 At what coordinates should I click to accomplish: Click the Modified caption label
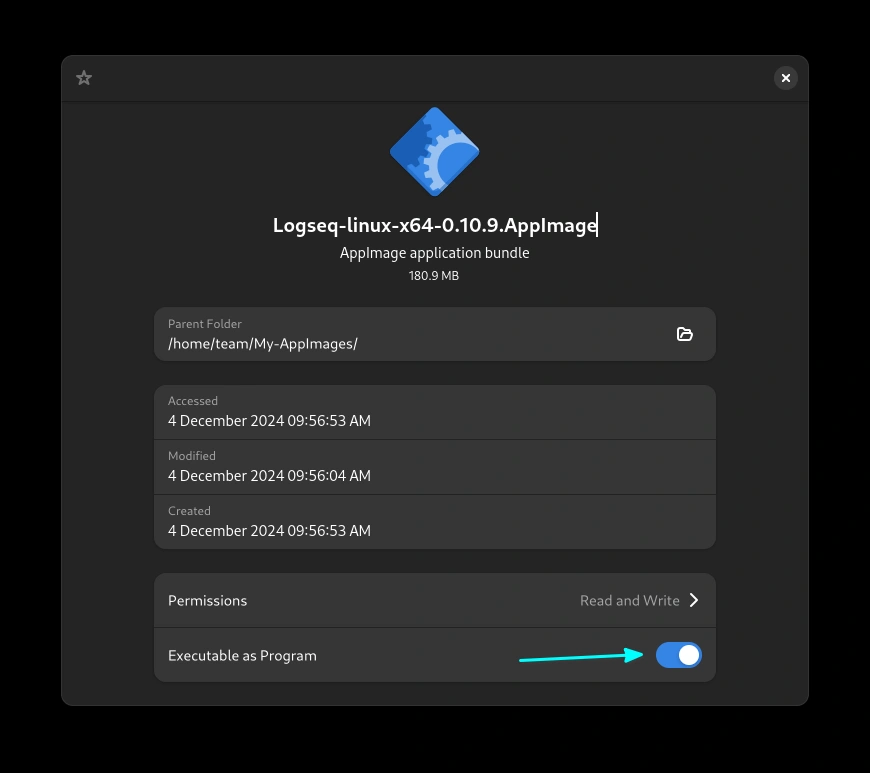pos(193,456)
